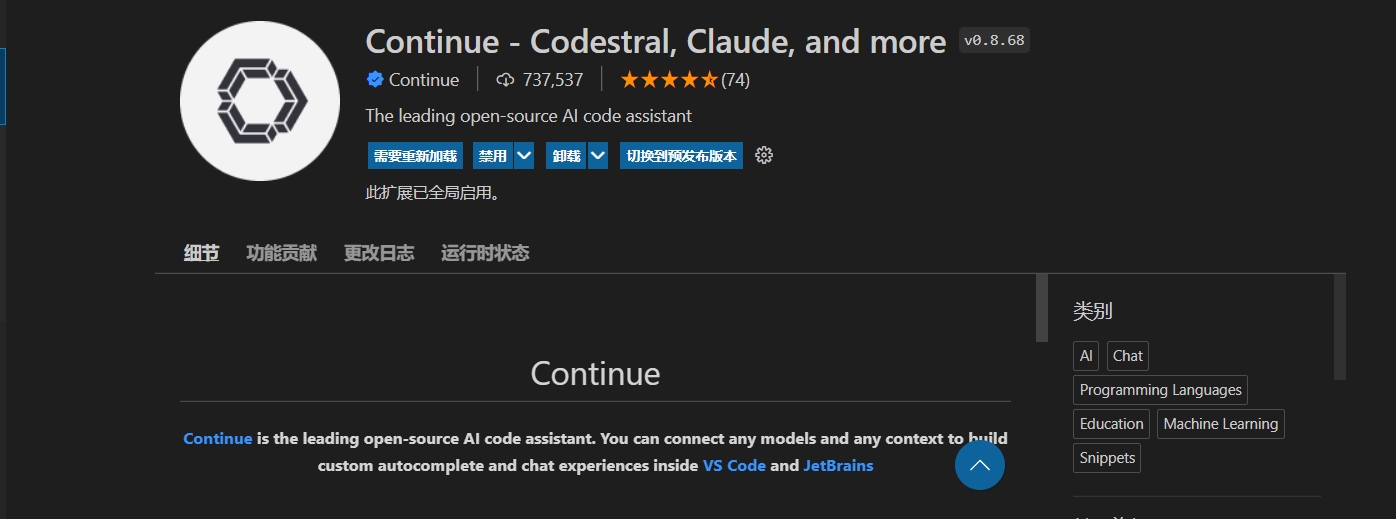Expand the 卸载 dropdown arrow

[x=598, y=156]
